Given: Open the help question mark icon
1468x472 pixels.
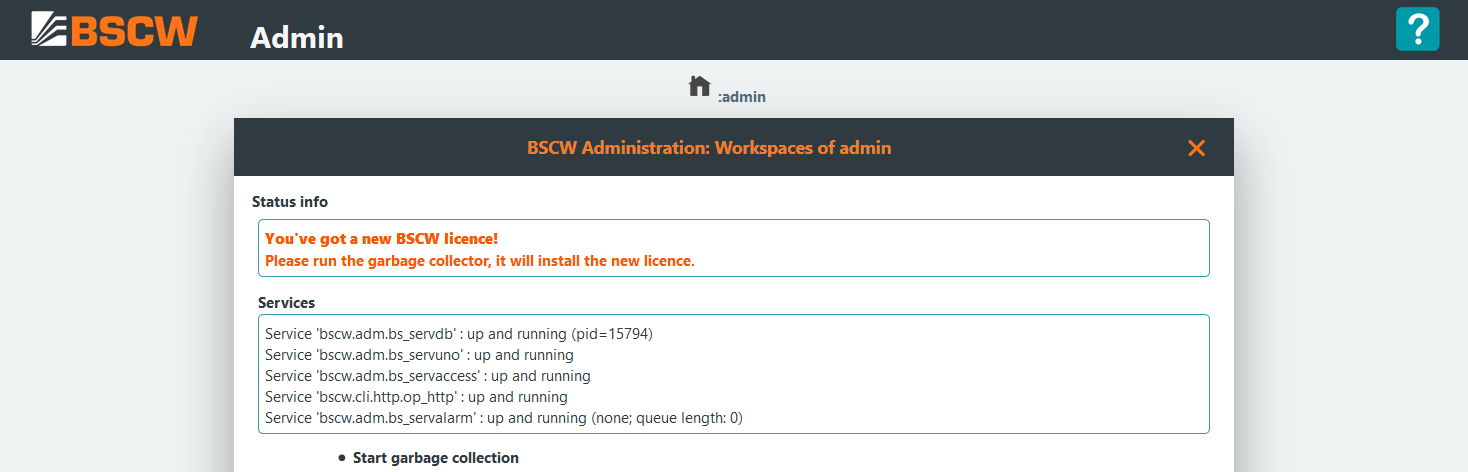Looking at the screenshot, I should [1417, 28].
